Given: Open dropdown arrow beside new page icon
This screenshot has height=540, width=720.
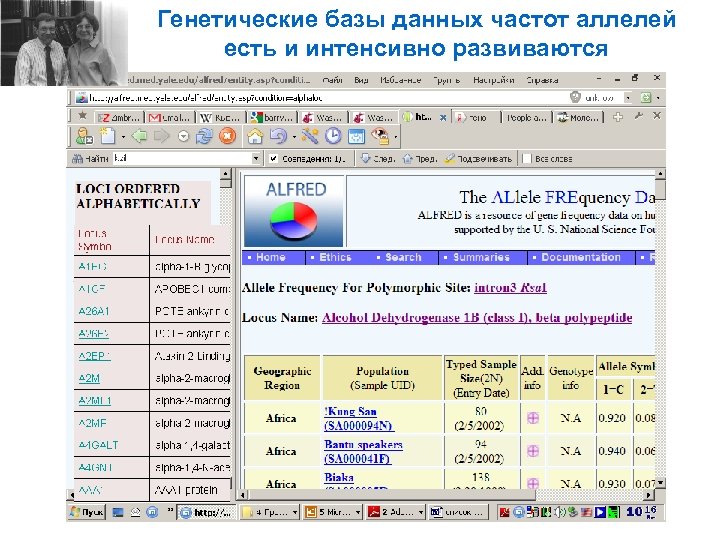Looking at the screenshot, I should [x=123, y=137].
